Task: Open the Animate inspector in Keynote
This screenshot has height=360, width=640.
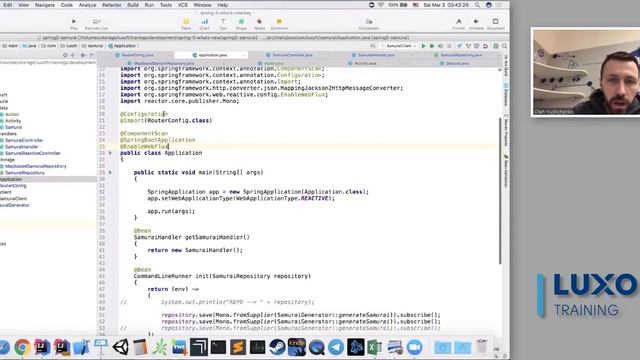Action: pyautogui.click(x=476, y=24)
